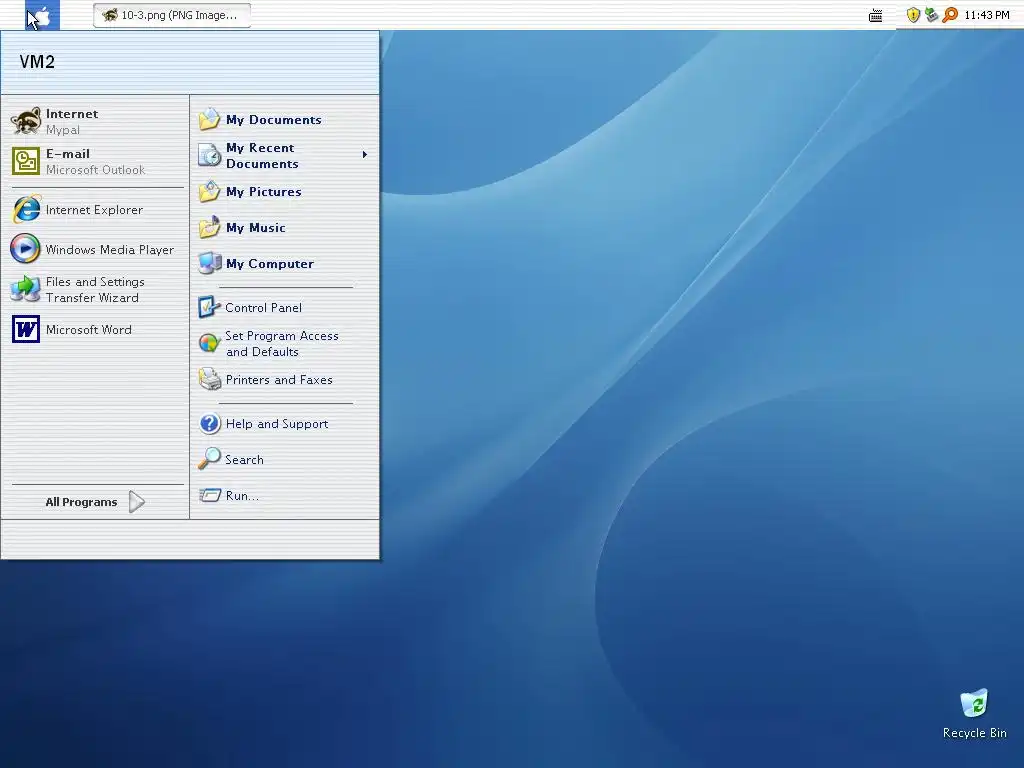Click the yellow security shield tray icon
Image resolution: width=1024 pixels, height=768 pixels.
click(913, 15)
